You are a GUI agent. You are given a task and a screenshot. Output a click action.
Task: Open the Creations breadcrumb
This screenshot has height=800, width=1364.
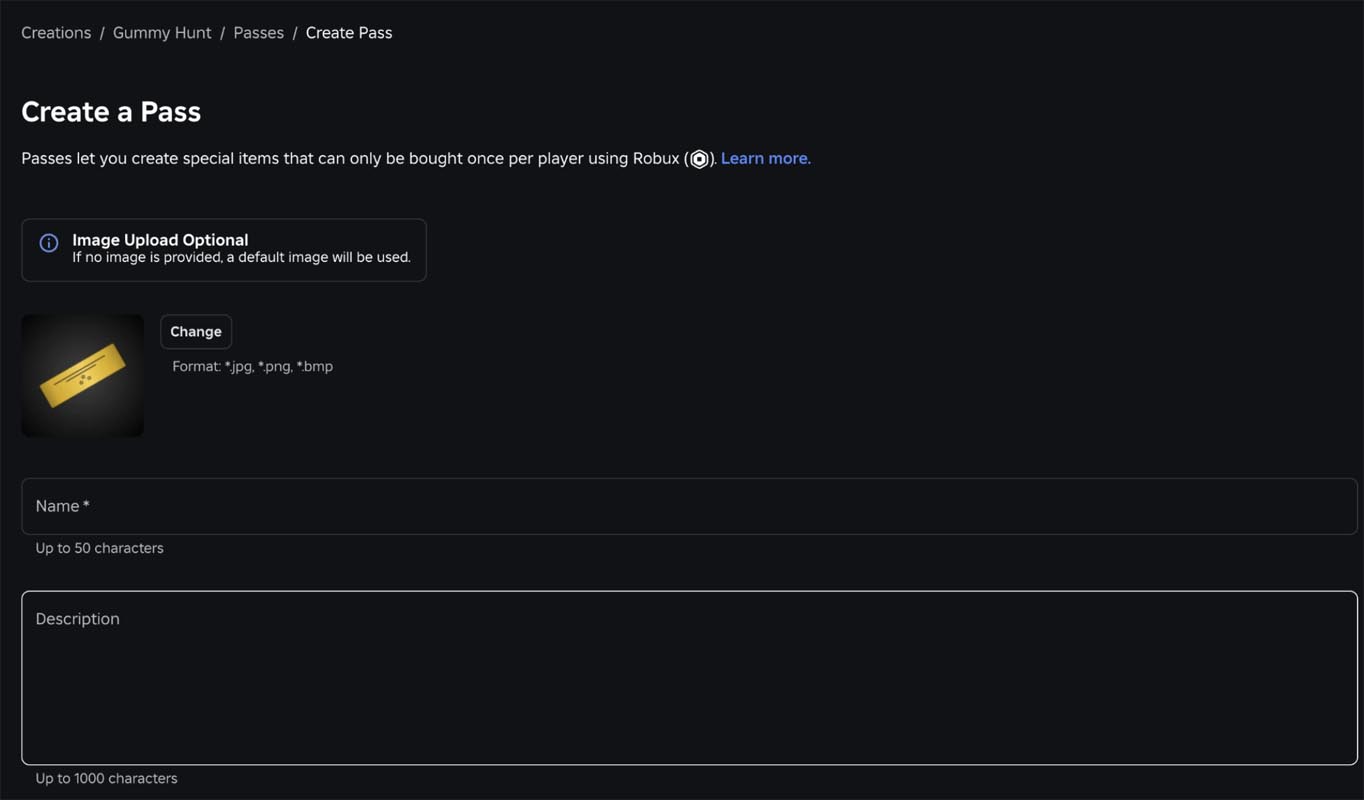point(56,33)
